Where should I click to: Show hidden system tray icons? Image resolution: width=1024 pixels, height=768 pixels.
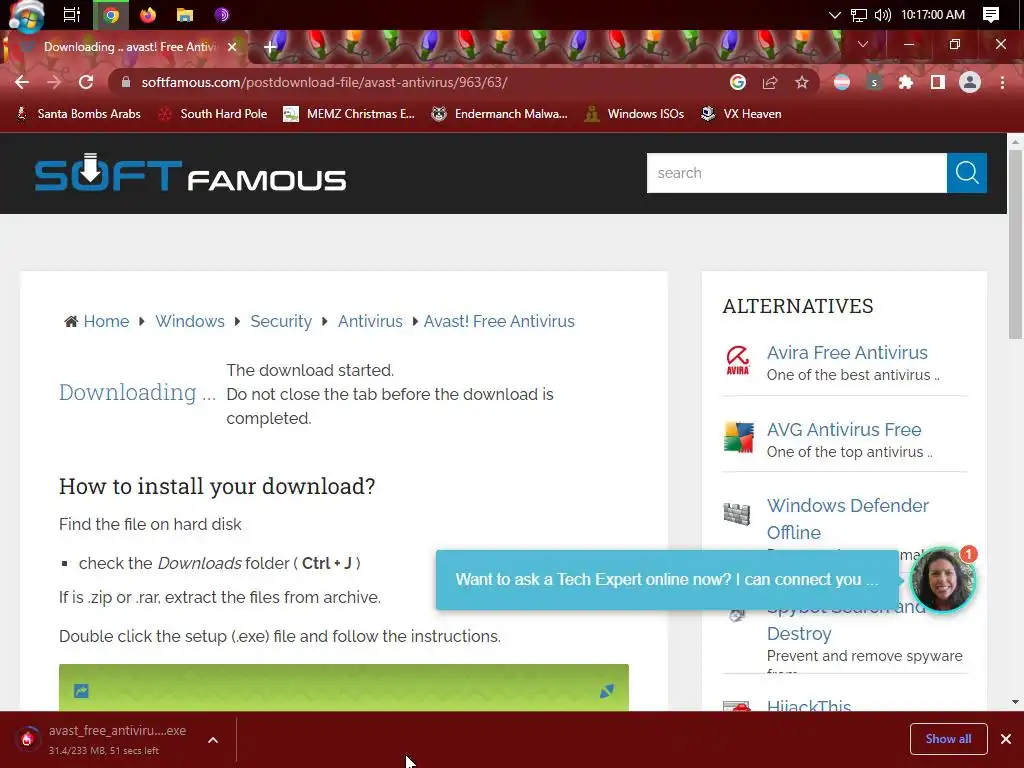coord(834,14)
